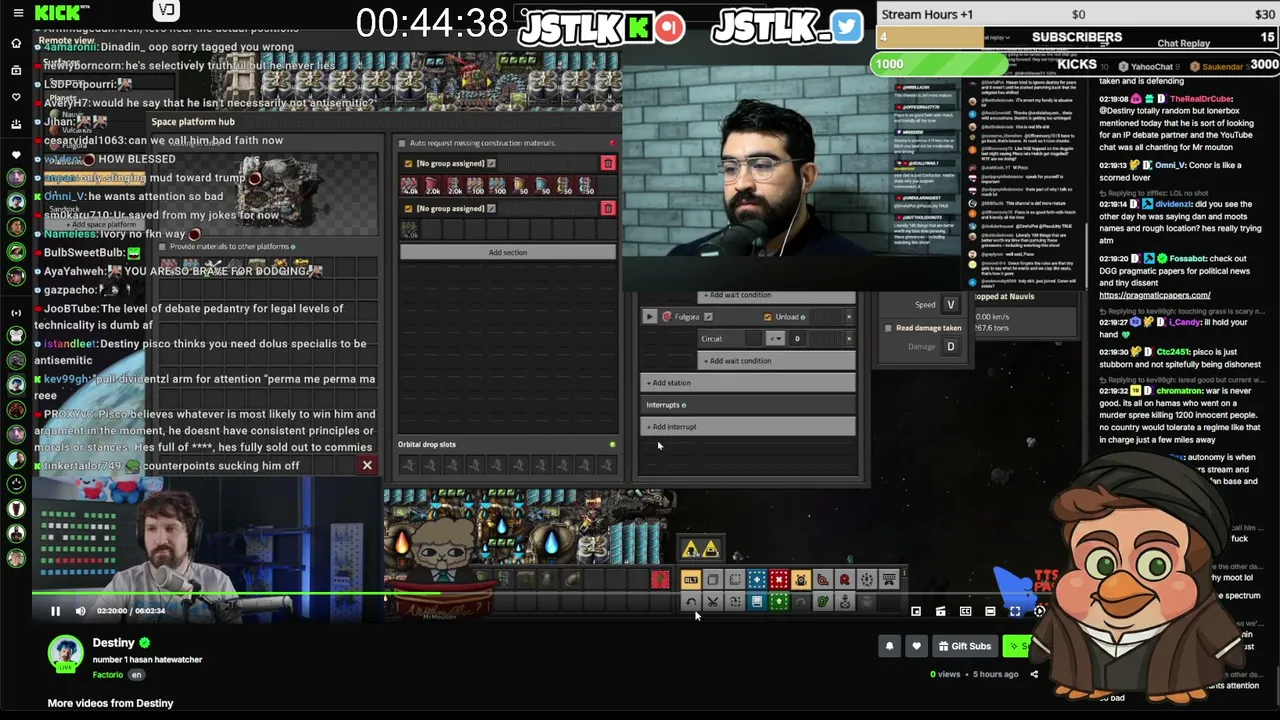Turn on closed captions in player
Viewport: 1280px width, 720px height.
(966, 611)
